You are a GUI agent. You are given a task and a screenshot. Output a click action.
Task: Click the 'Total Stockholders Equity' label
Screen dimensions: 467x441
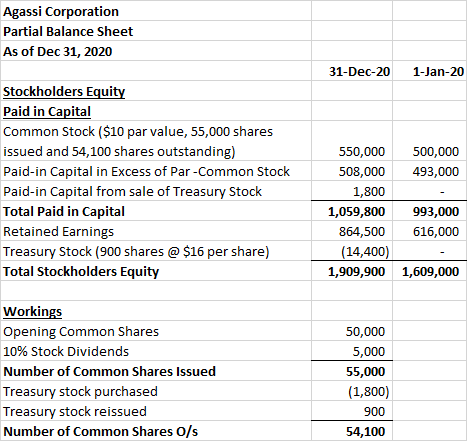click(x=81, y=272)
